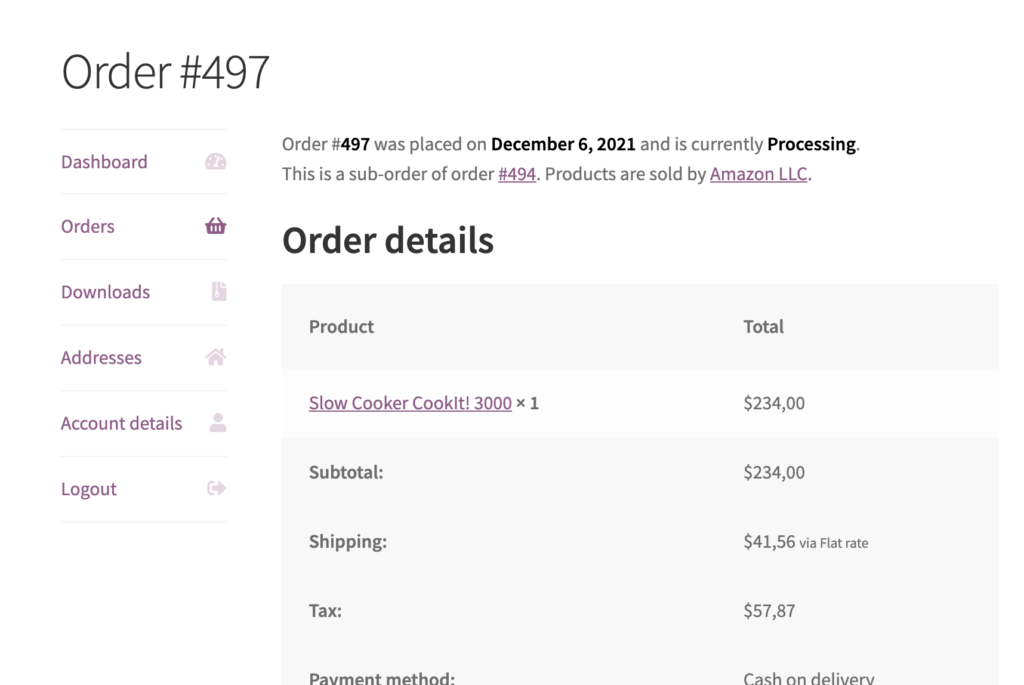Open the Downloads menu item

(x=105, y=292)
